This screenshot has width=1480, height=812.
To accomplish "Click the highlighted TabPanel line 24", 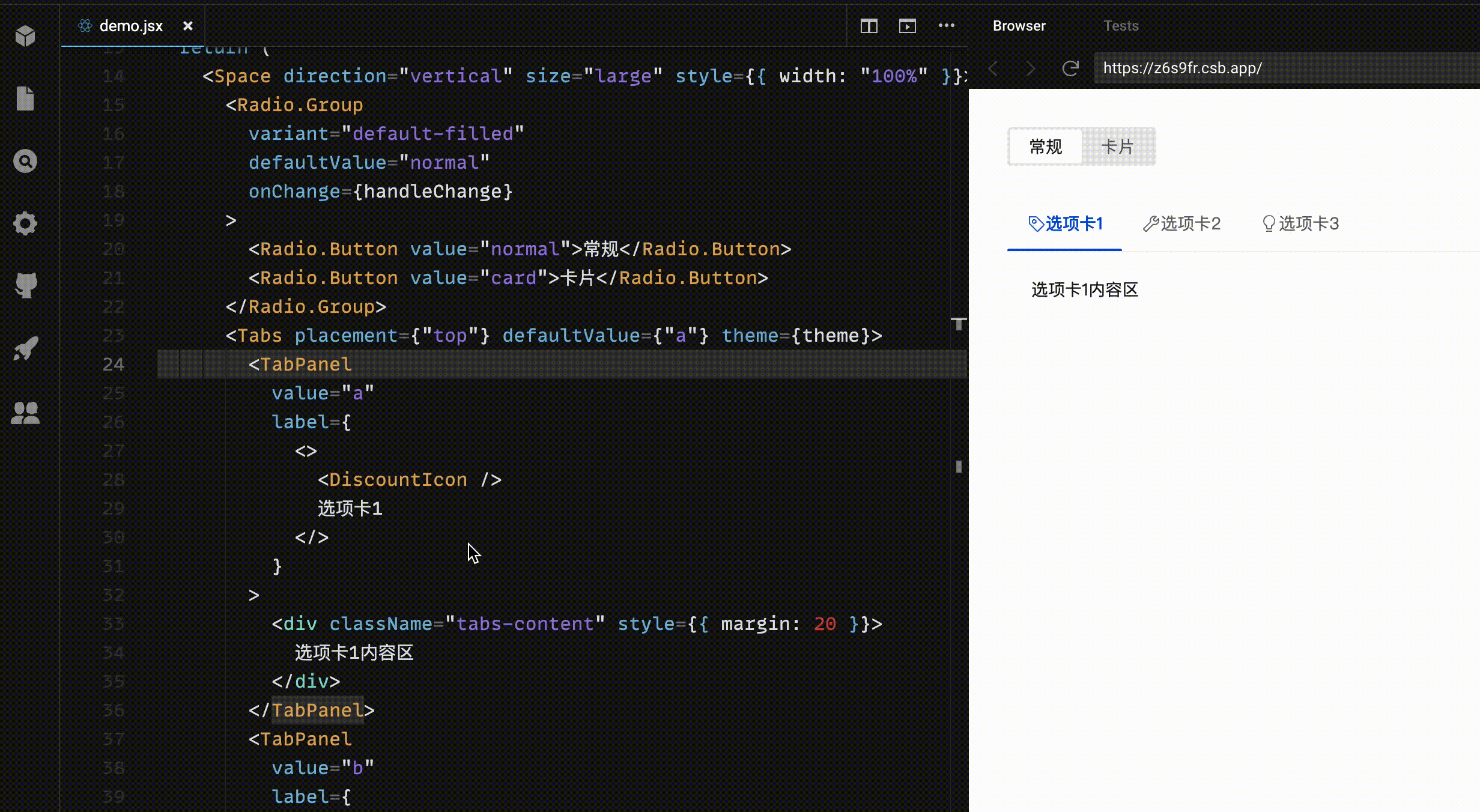I will coord(299,364).
